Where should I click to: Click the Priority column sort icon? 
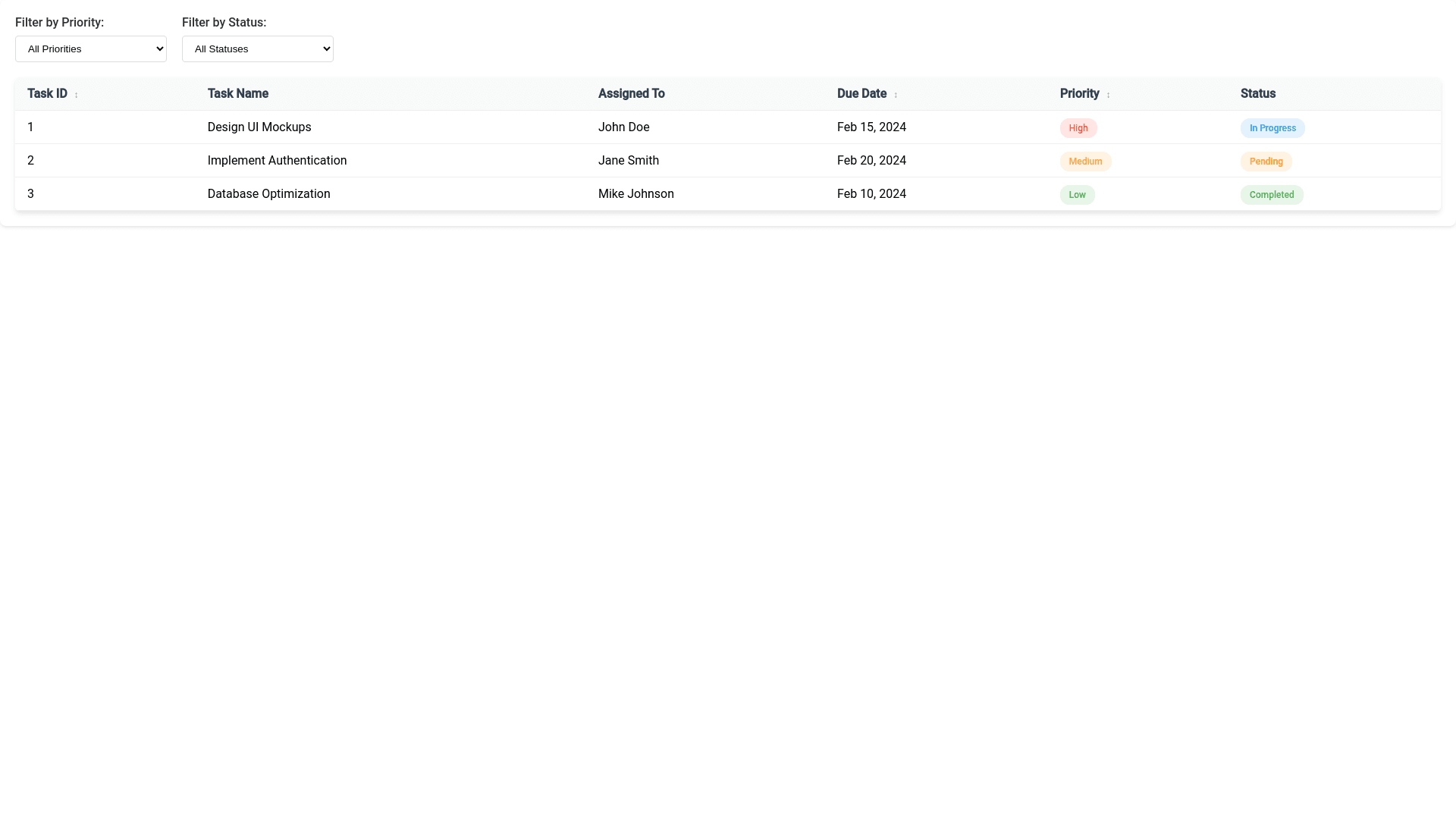(1108, 95)
